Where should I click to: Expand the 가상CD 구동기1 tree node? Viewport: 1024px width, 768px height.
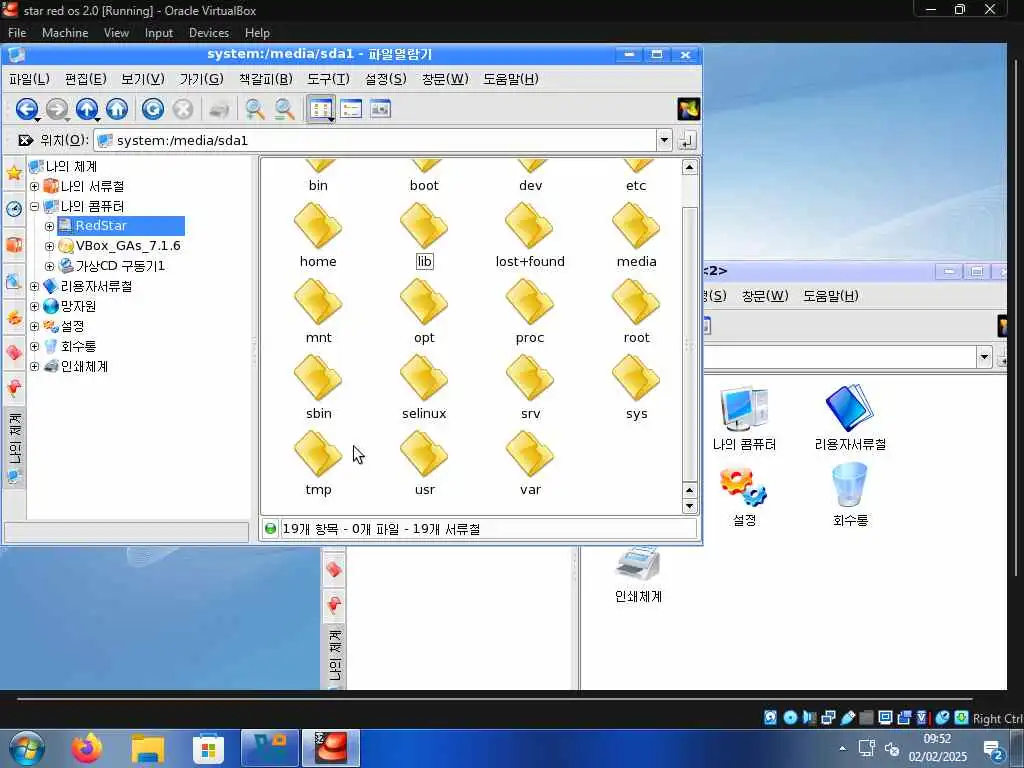pyautogui.click(x=50, y=266)
